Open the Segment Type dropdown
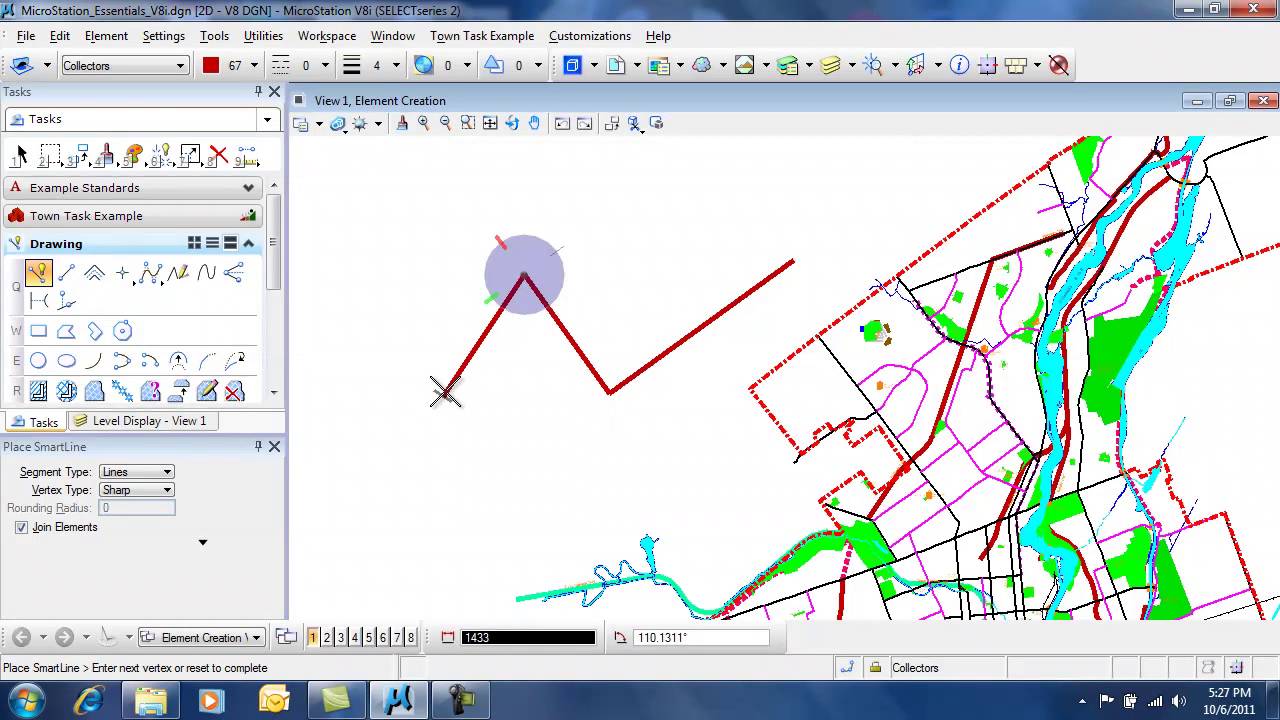1280x720 pixels. click(137, 472)
